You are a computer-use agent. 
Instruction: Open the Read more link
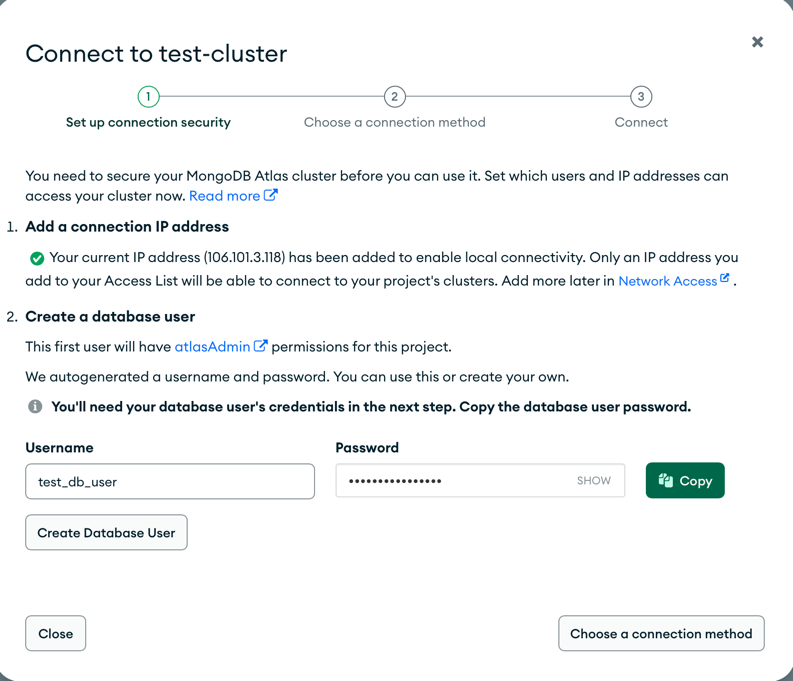tap(225, 196)
